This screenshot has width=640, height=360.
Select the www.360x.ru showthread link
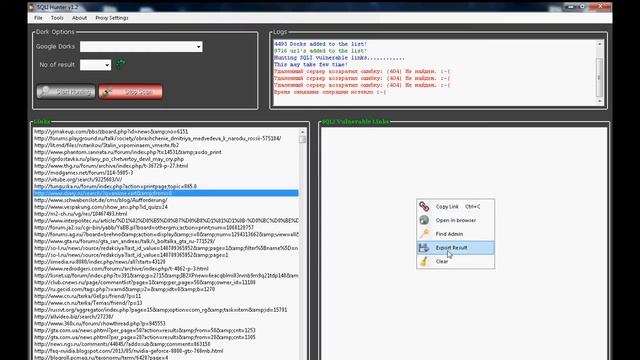click(x=166, y=324)
